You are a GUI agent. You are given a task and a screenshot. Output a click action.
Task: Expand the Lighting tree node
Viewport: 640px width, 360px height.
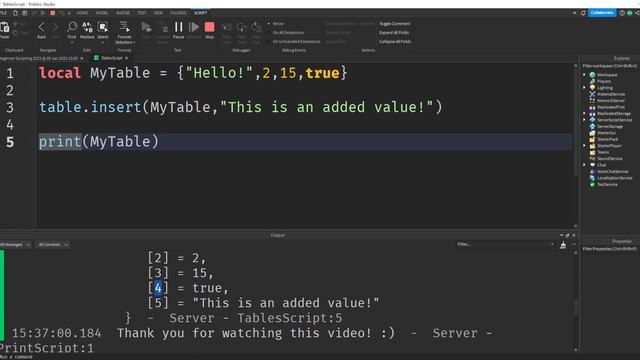(584, 88)
